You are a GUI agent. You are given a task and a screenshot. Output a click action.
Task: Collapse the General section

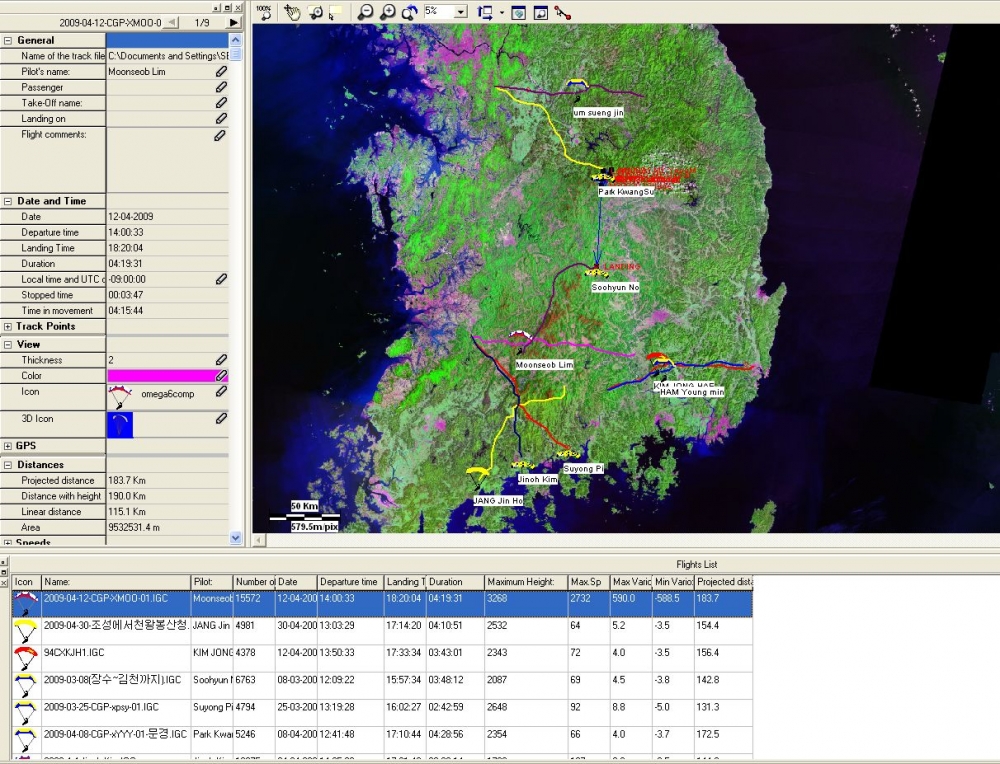click(x=8, y=40)
